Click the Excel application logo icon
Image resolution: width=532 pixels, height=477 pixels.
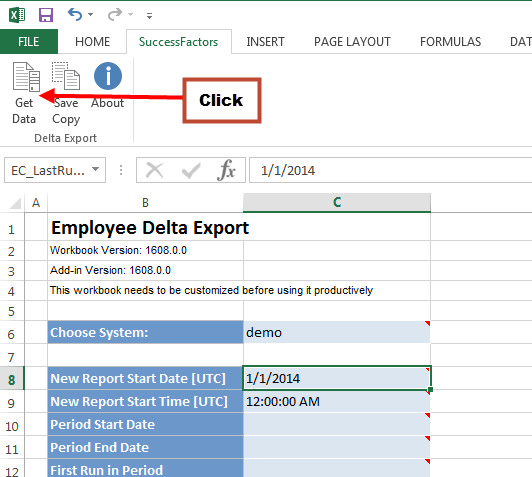(x=17, y=15)
